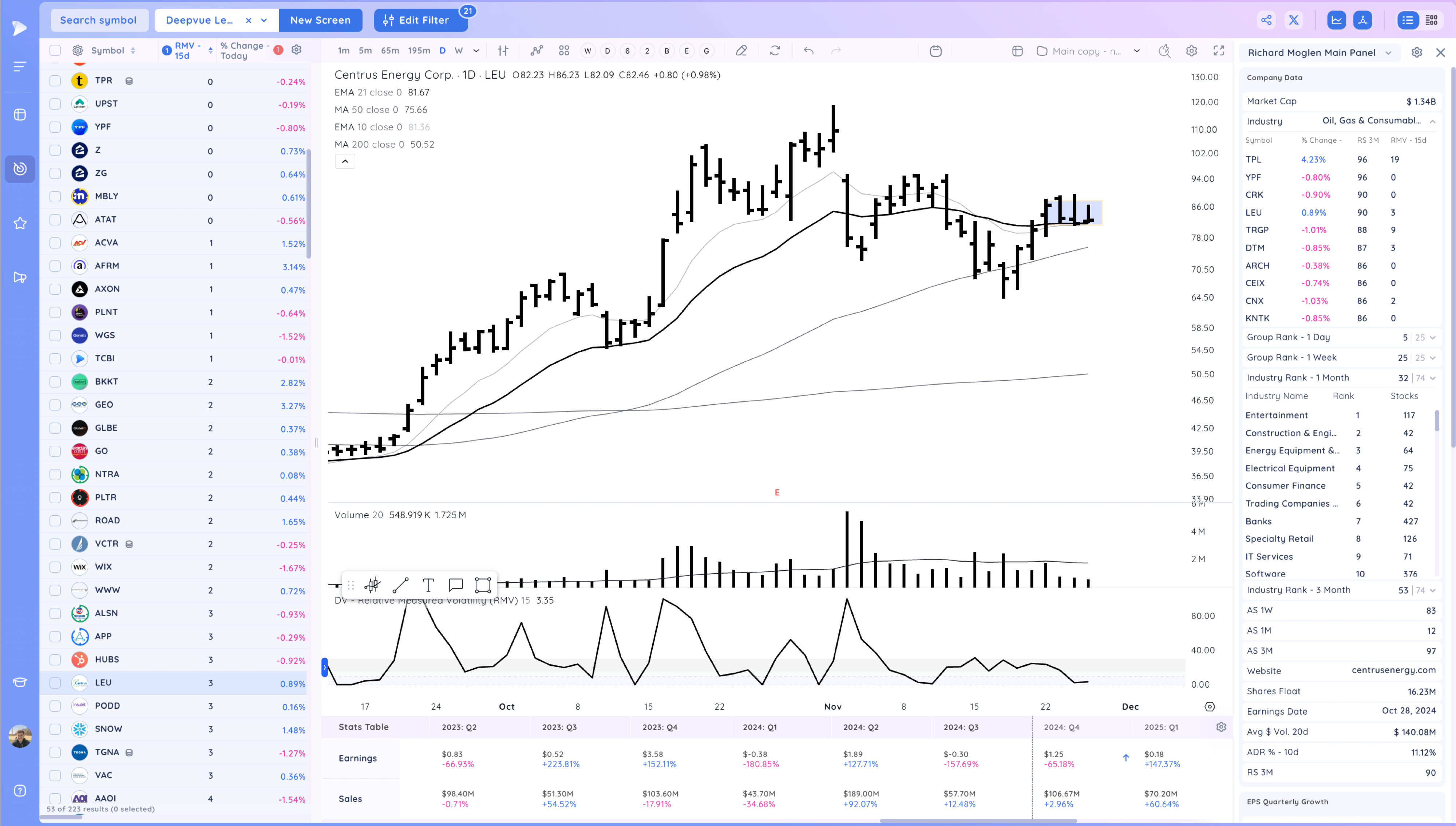Open Richard Moglen Main Panel dropdown
The width and height of the screenshot is (1456, 826).
pyautogui.click(x=1388, y=53)
